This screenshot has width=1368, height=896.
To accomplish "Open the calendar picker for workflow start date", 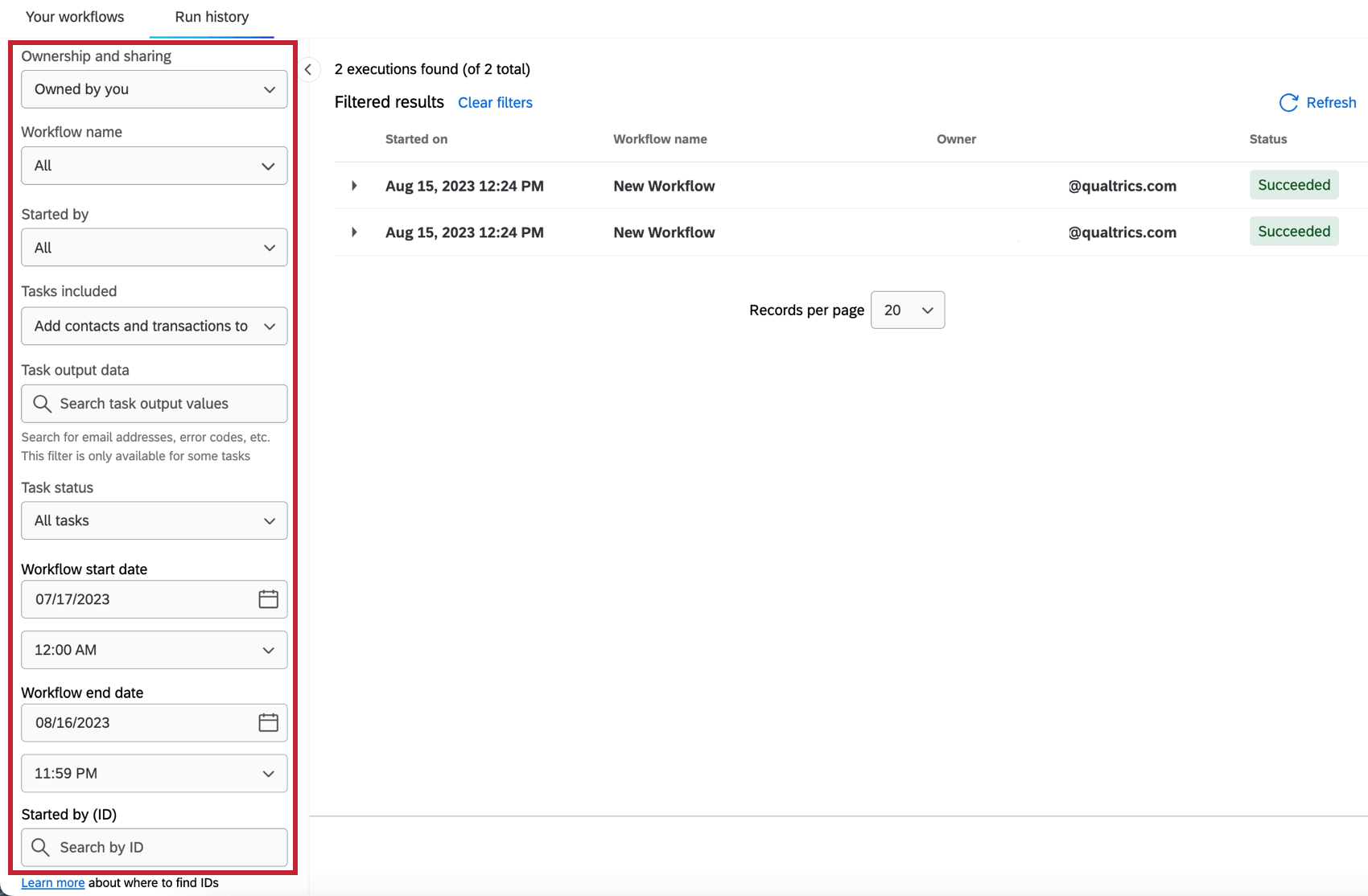I will coord(269,599).
